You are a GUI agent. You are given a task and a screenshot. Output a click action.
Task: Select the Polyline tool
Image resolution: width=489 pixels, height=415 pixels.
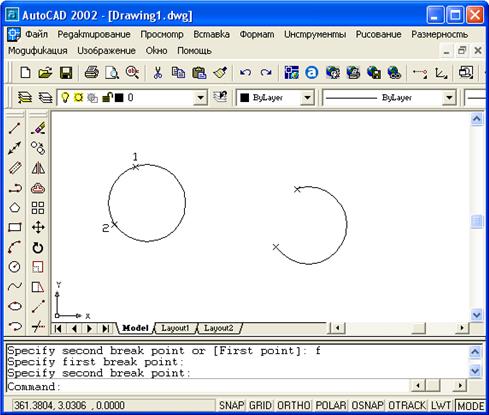coord(15,188)
